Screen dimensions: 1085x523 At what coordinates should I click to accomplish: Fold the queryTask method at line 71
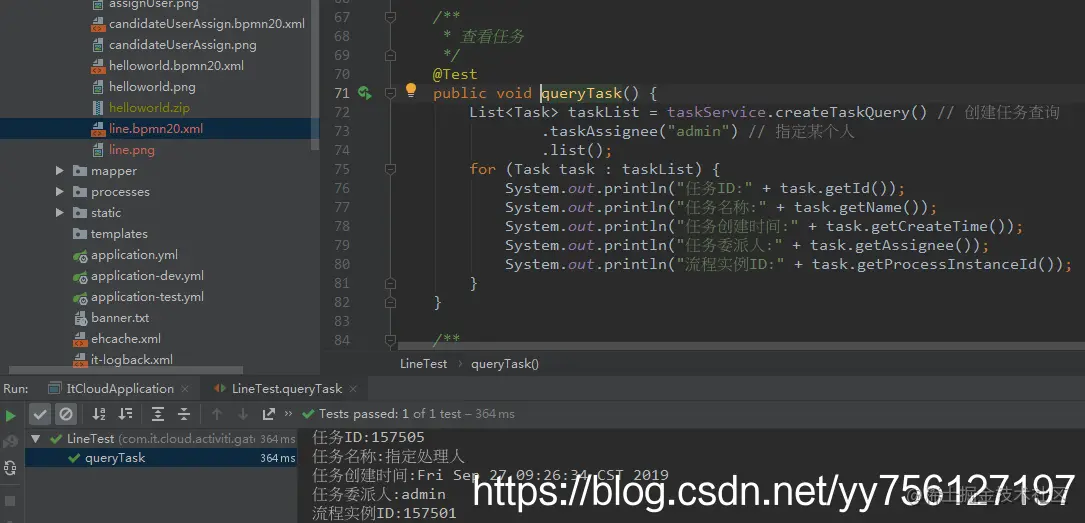[x=390, y=93]
